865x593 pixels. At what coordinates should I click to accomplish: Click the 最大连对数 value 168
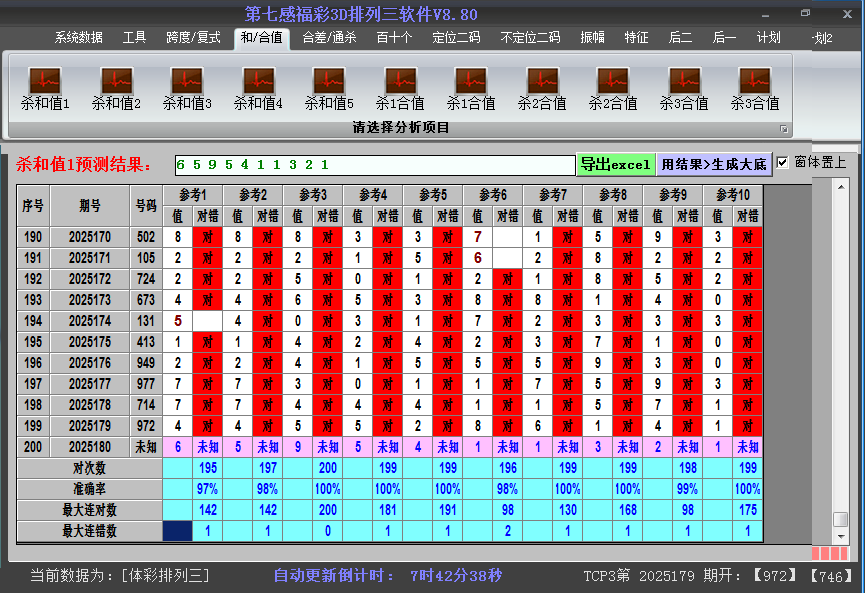click(628, 510)
